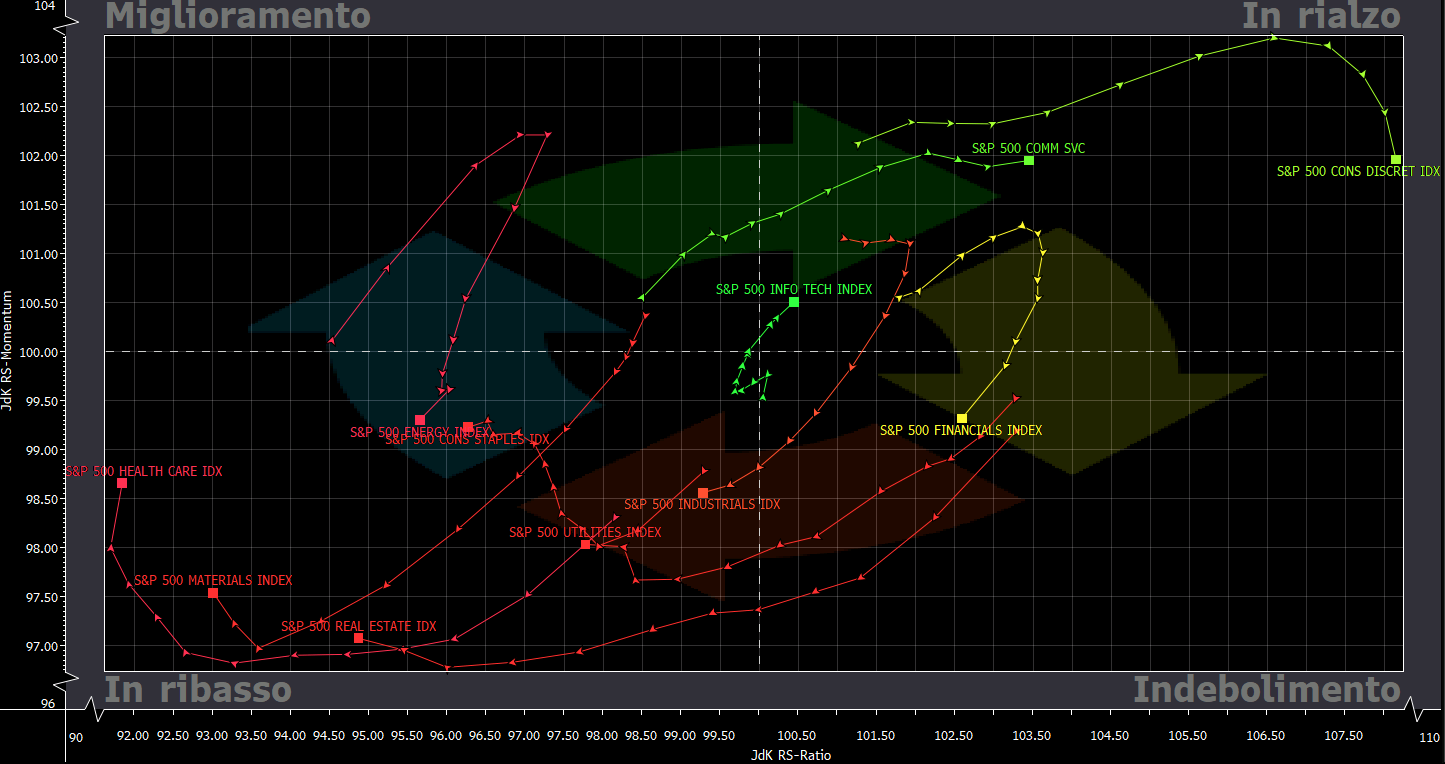The width and height of the screenshot is (1445, 764).
Task: Select the S&P 500 INDUSTRIALS IDX square marker
Action: [703, 493]
